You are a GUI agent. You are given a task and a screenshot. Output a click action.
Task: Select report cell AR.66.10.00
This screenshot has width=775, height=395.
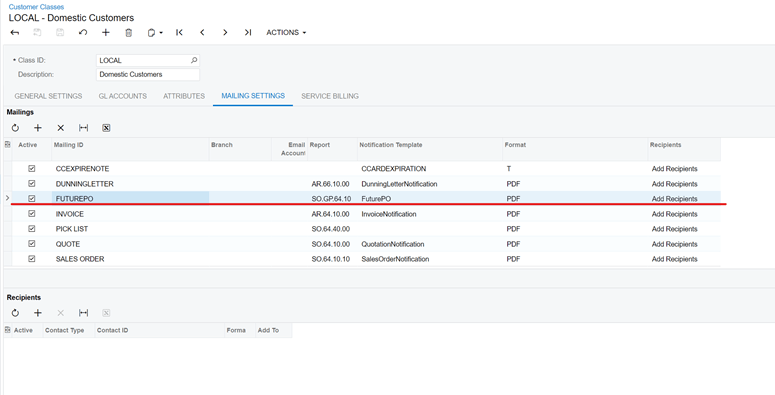point(332,184)
